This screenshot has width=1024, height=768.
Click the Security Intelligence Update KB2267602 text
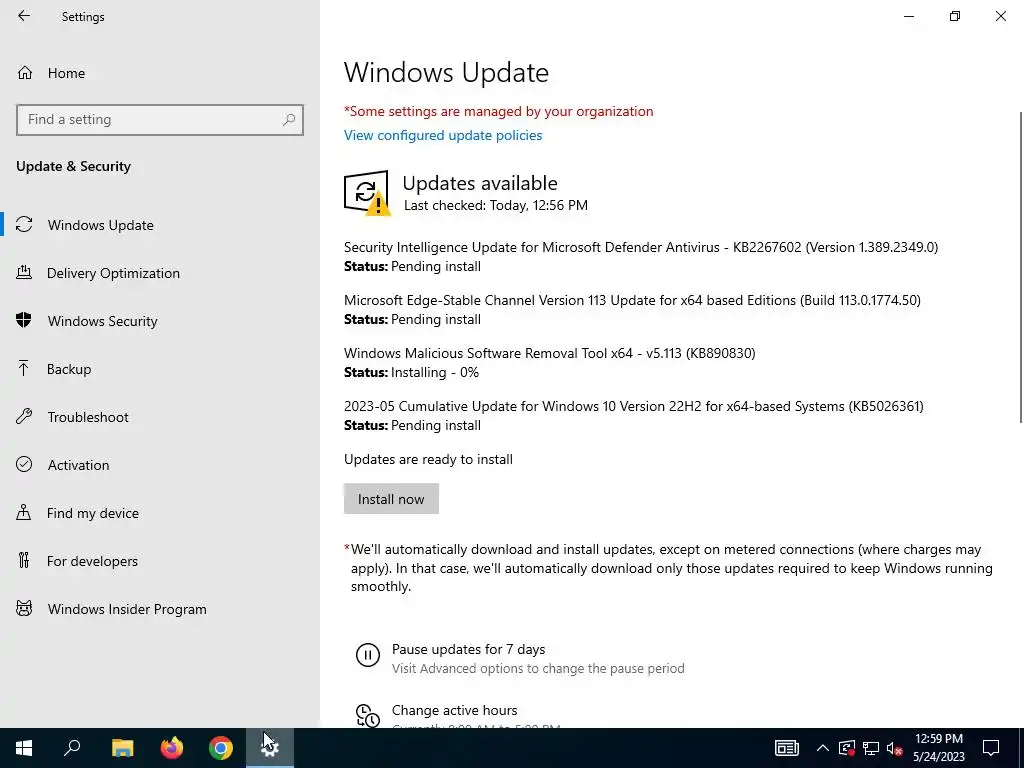click(641, 248)
